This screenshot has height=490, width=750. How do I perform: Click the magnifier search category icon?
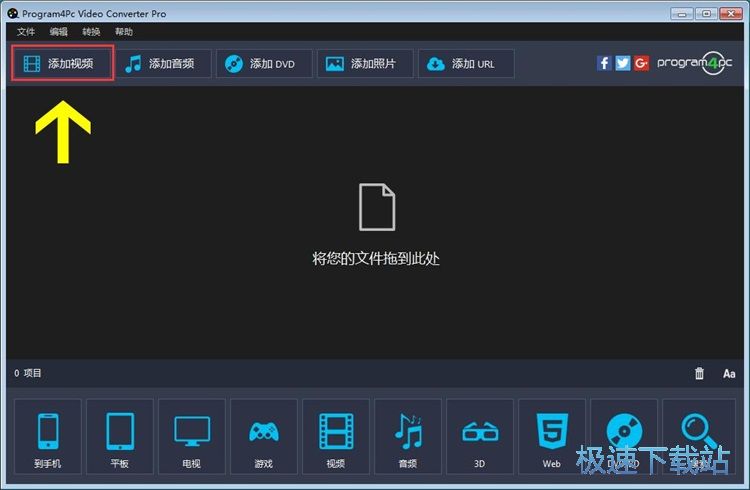coord(699,436)
